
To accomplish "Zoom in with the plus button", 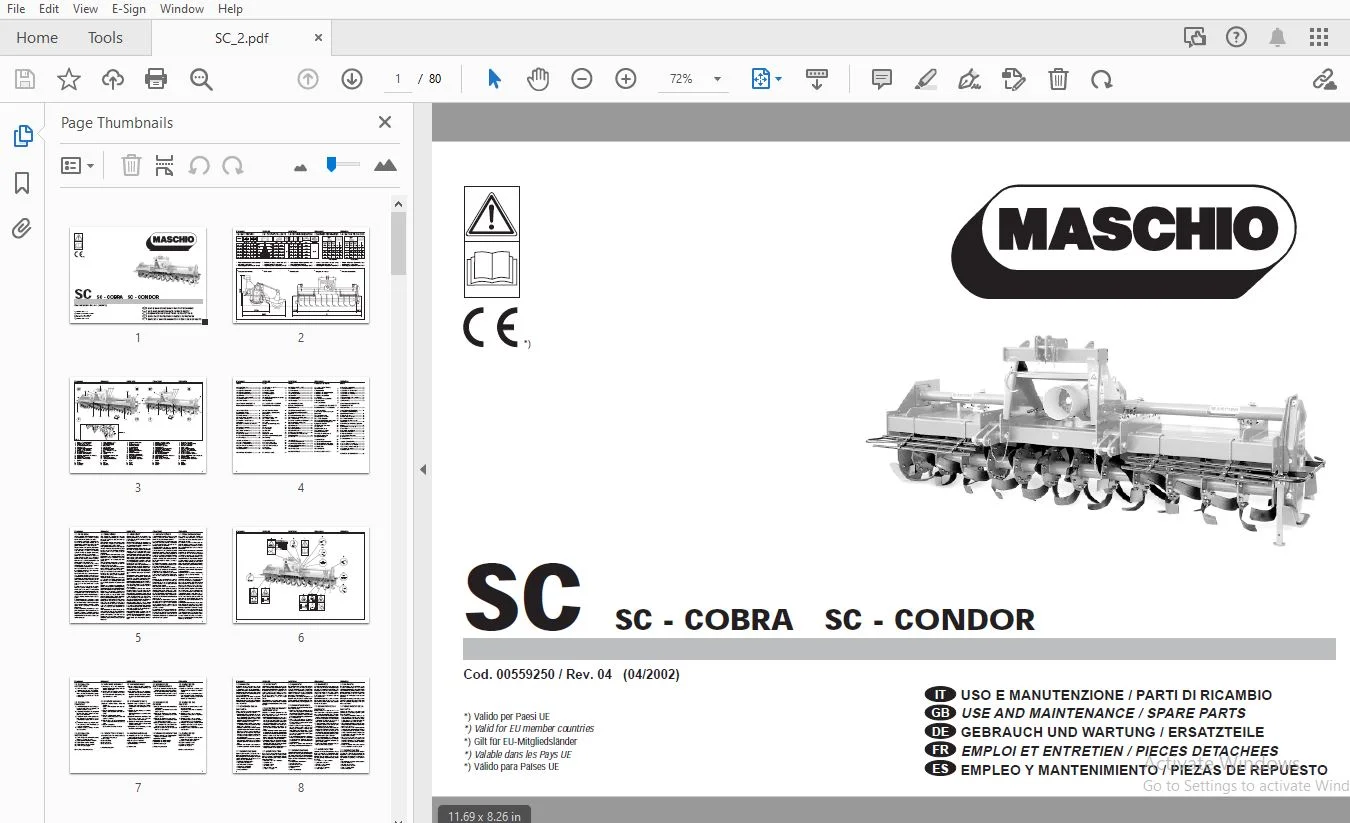I will tap(626, 79).
